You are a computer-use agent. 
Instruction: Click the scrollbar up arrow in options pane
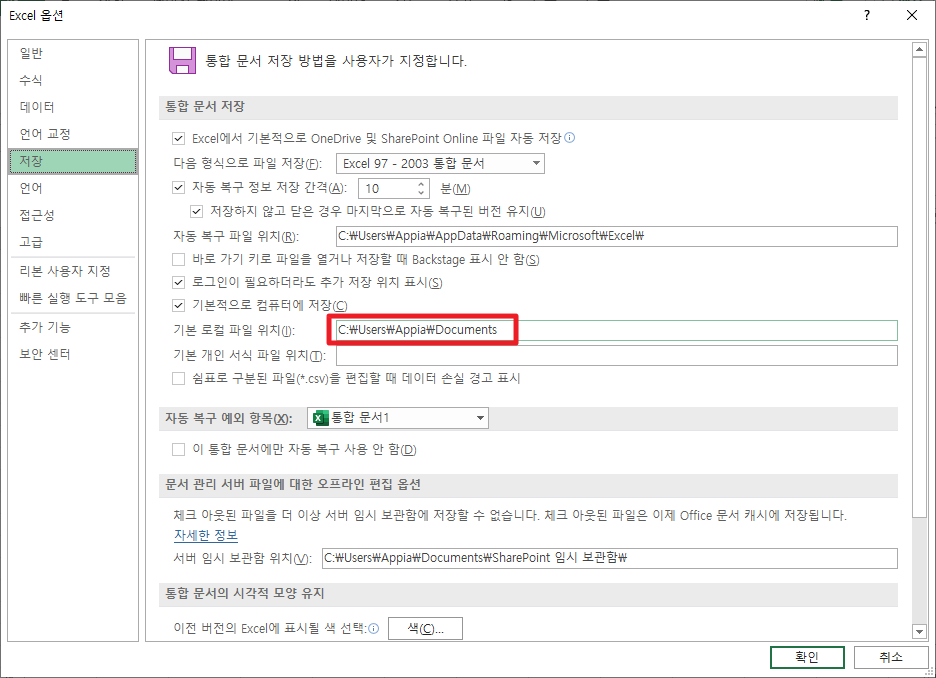919,50
